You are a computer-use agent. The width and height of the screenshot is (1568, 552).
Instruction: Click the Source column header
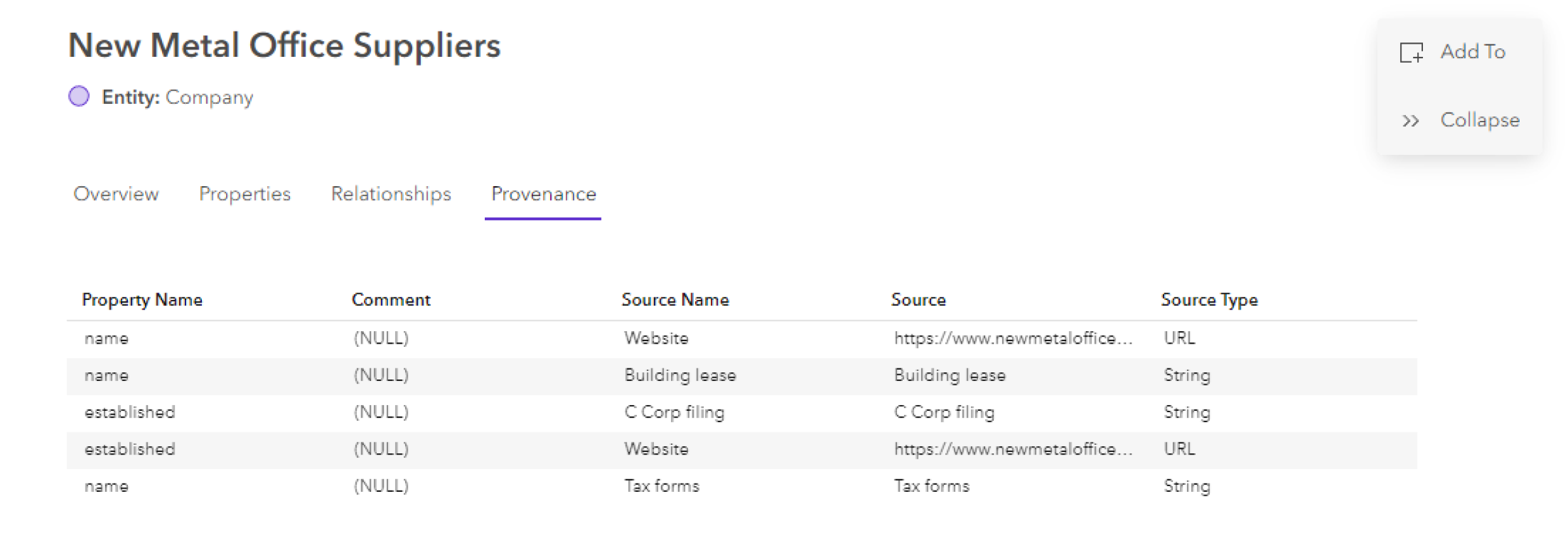pos(918,300)
